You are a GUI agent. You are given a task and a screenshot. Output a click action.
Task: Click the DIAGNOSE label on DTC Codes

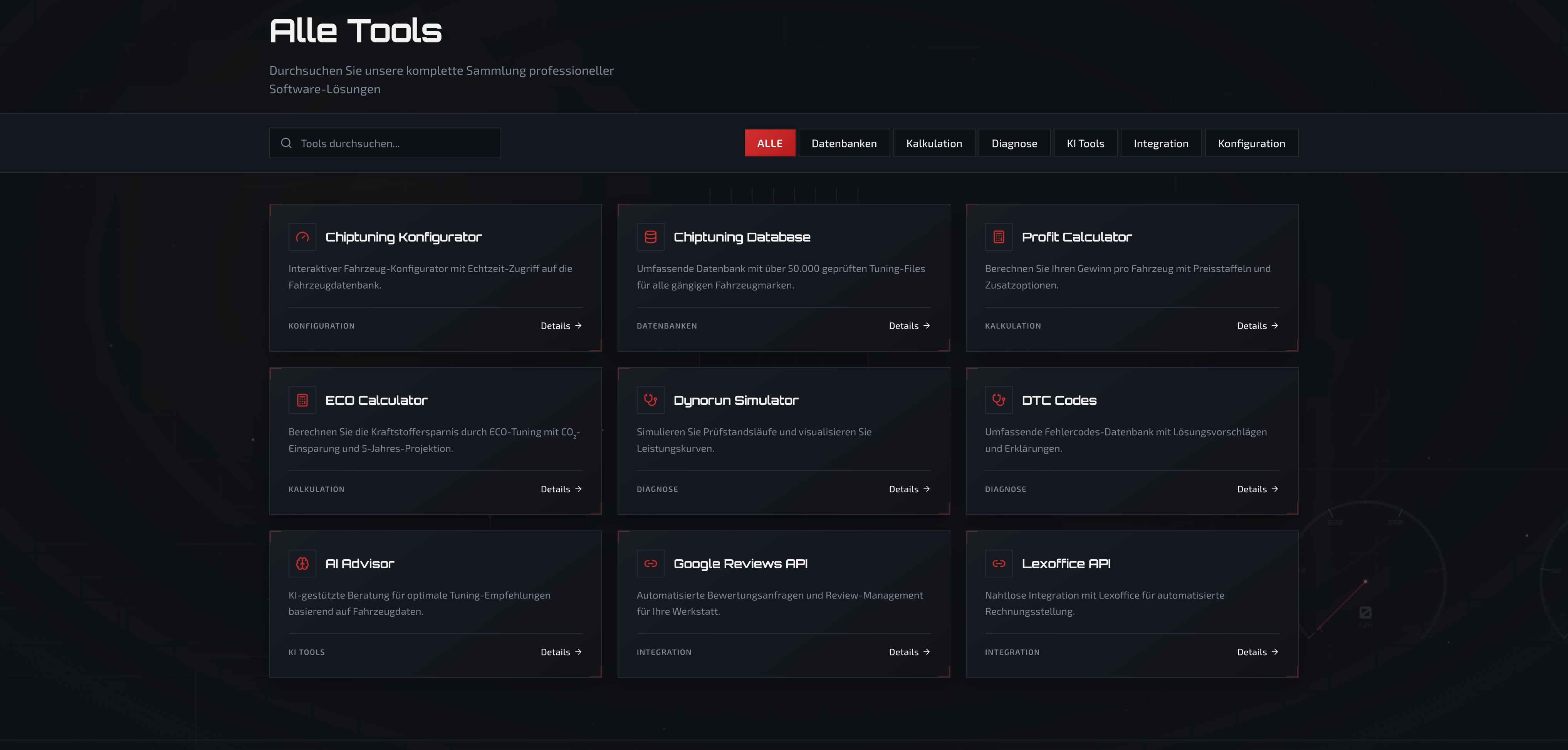pos(1006,489)
